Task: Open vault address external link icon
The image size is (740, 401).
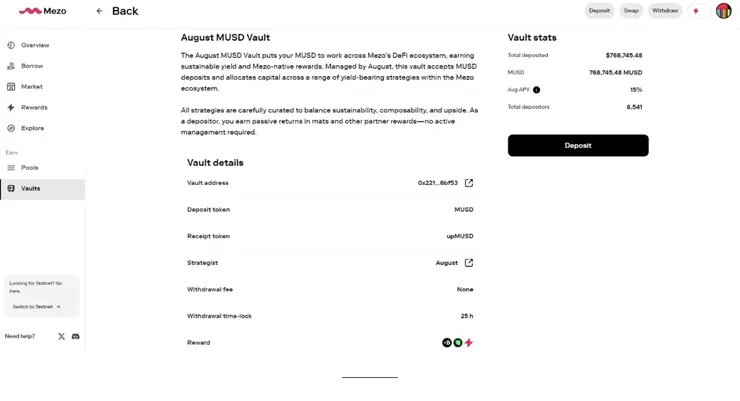Action: click(x=469, y=183)
